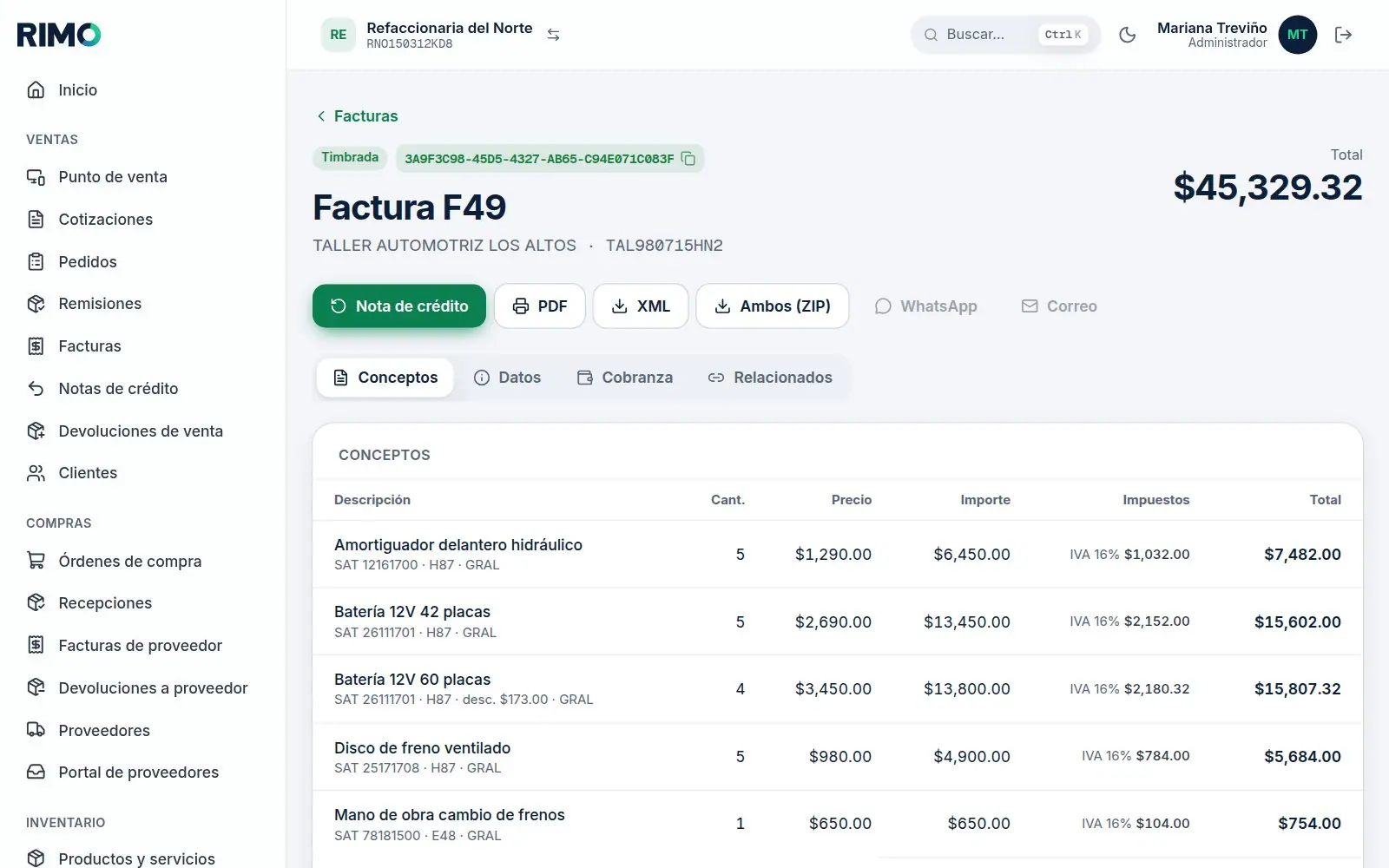Open Remisiones in sidebar
This screenshot has width=1389, height=868.
[142, 304]
